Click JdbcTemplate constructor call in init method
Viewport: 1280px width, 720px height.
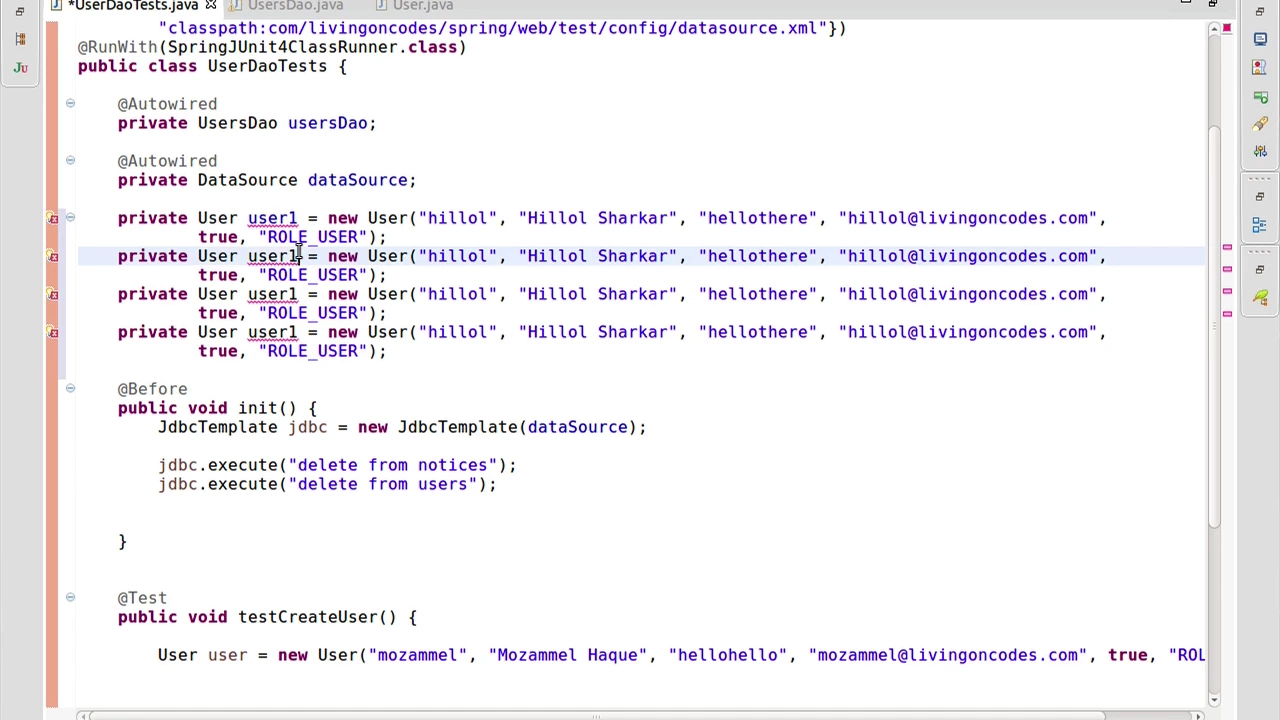[457, 427]
